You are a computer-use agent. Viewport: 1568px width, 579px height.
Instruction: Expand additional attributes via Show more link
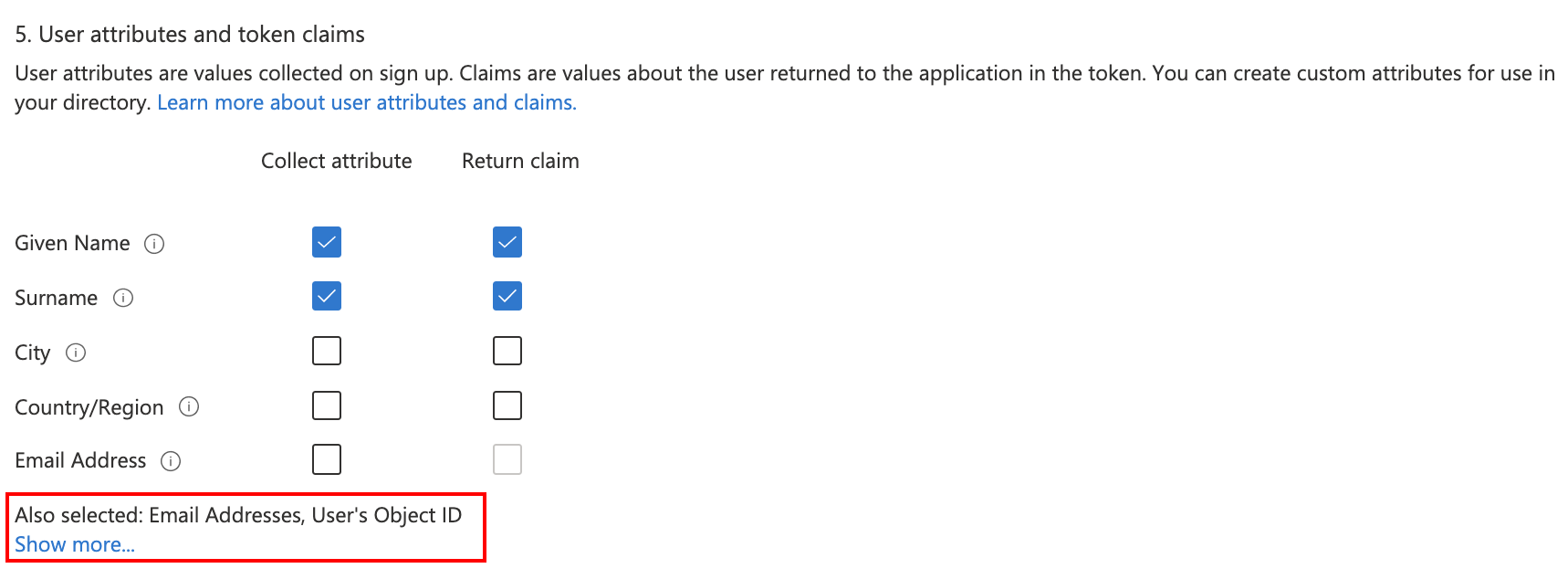(x=74, y=543)
